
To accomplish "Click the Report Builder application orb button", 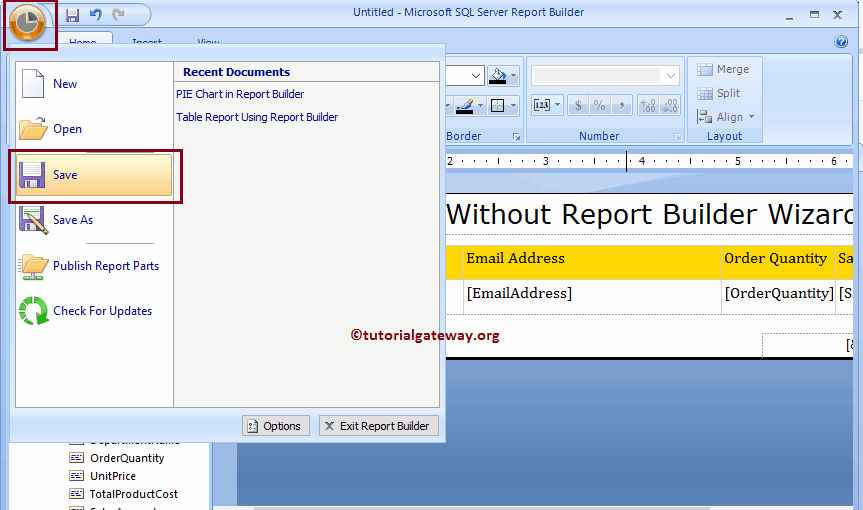I will point(27,23).
